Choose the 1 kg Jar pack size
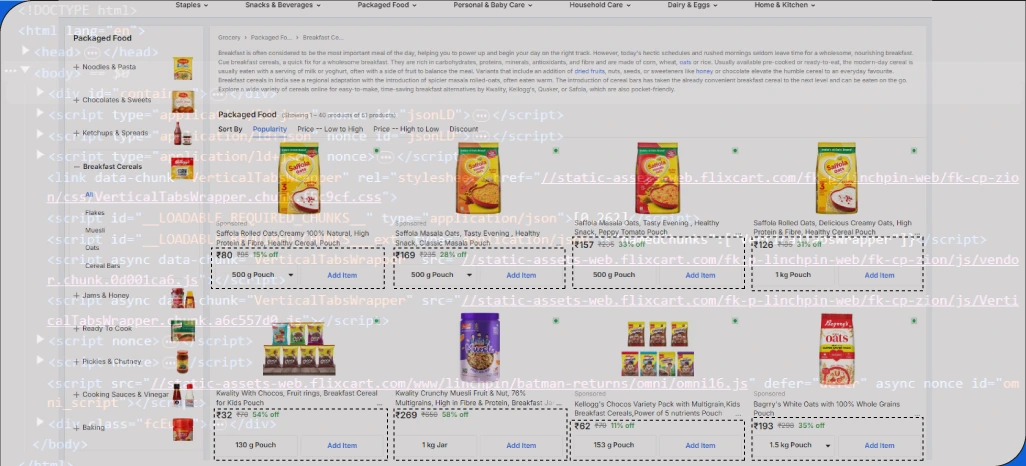 point(434,445)
